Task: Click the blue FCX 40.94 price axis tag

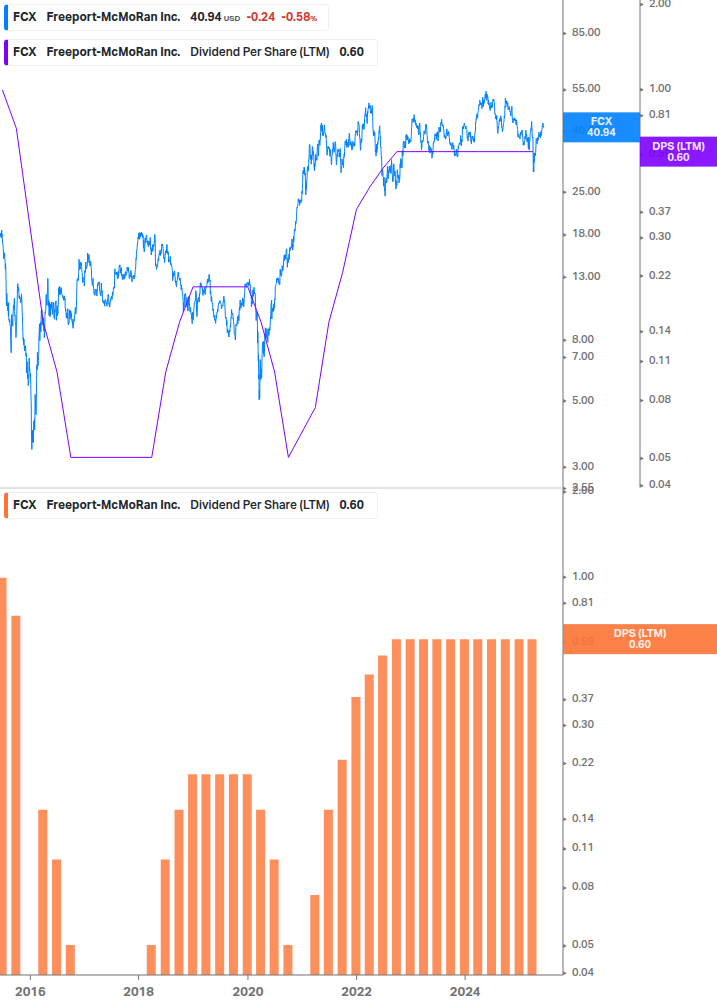Action: tap(601, 127)
